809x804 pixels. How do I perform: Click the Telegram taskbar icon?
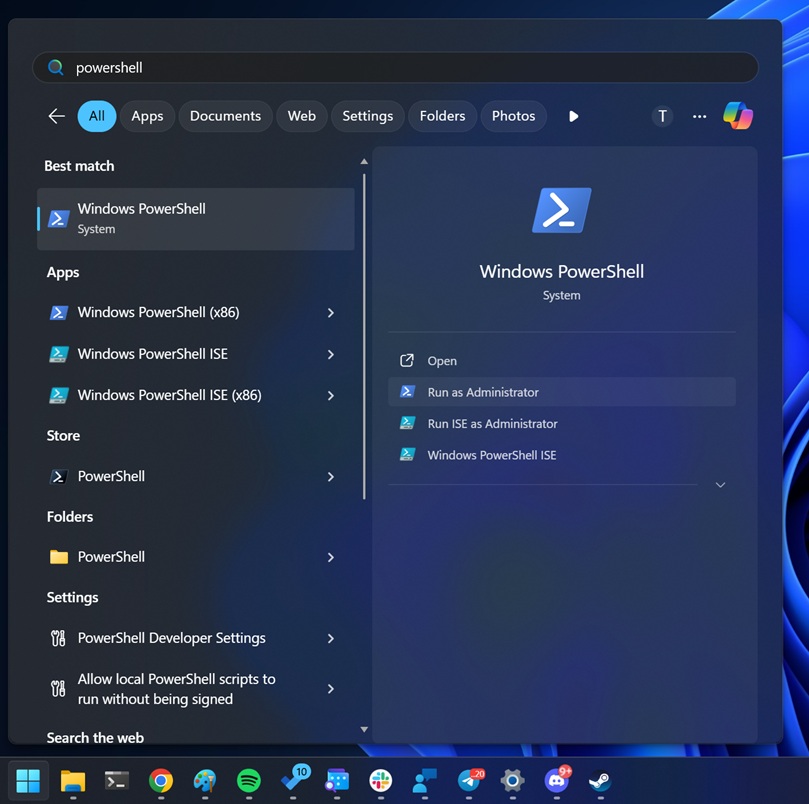pos(469,781)
